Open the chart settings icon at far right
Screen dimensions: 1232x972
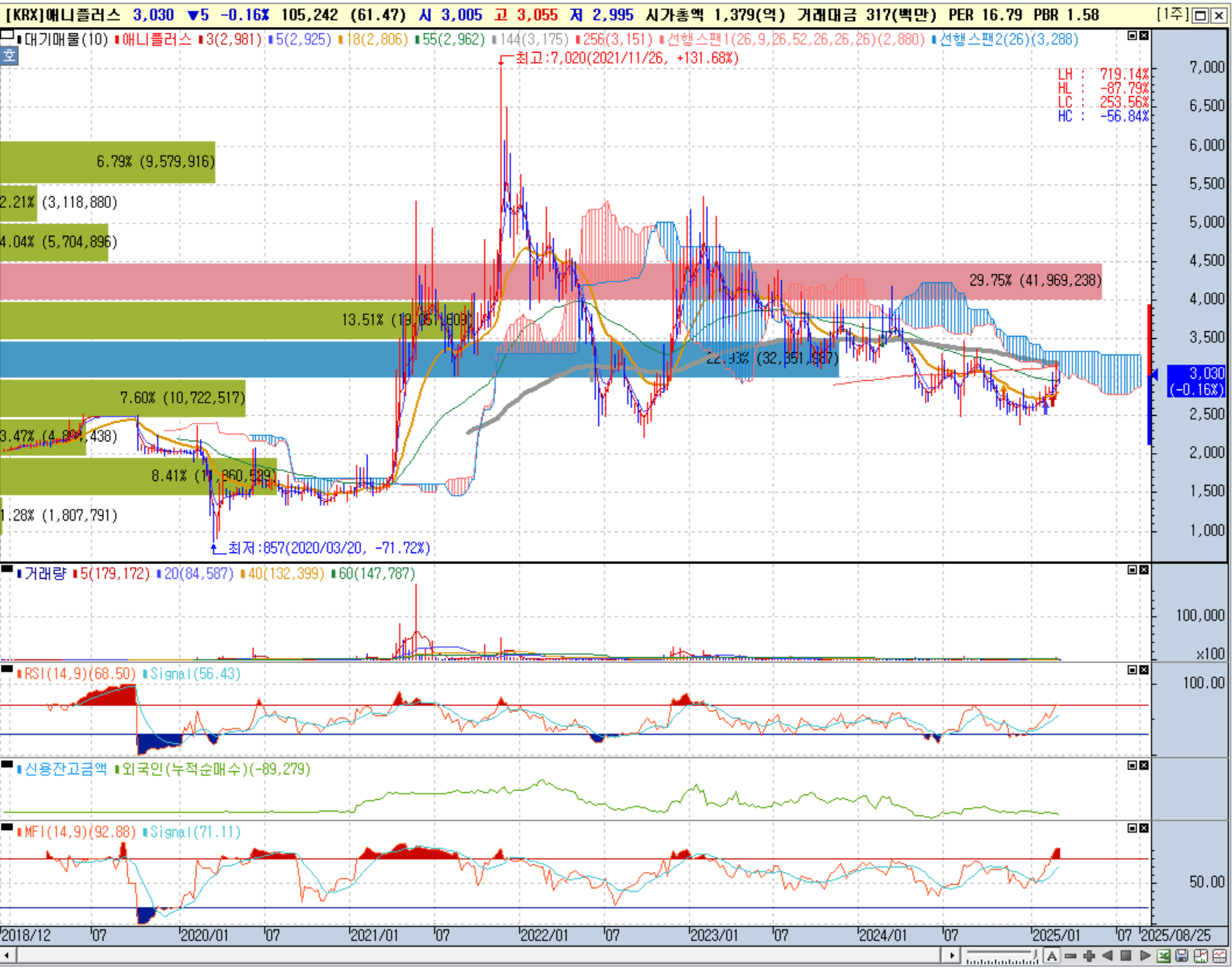tap(1219, 956)
